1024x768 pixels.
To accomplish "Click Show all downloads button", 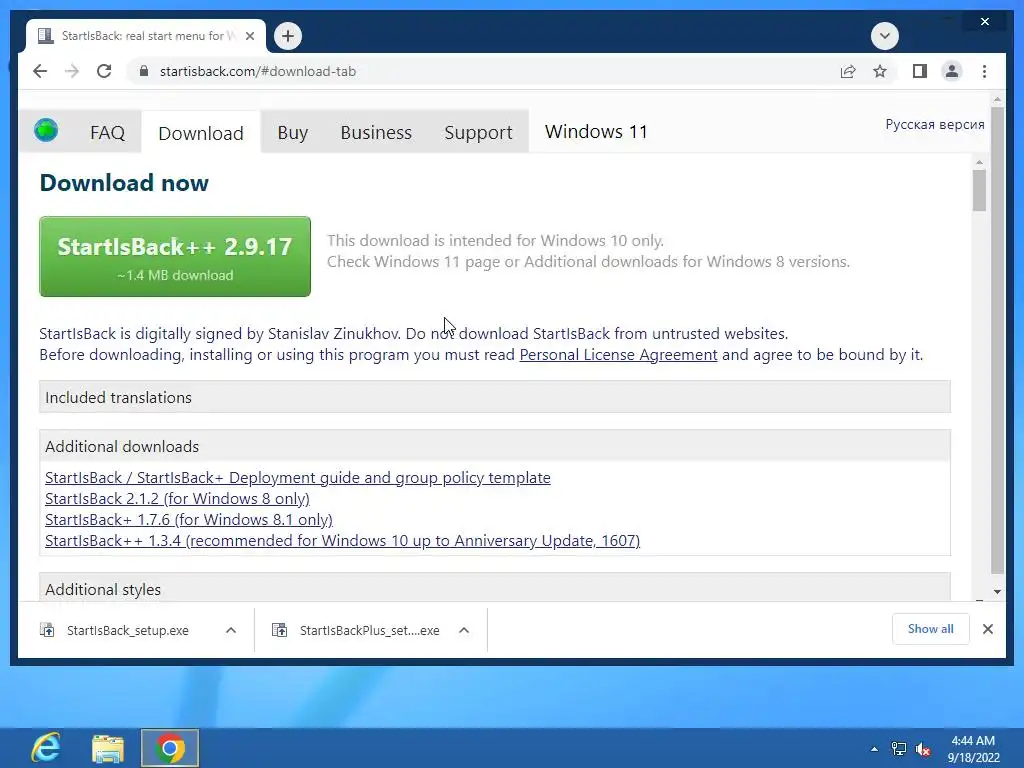I will 930,629.
